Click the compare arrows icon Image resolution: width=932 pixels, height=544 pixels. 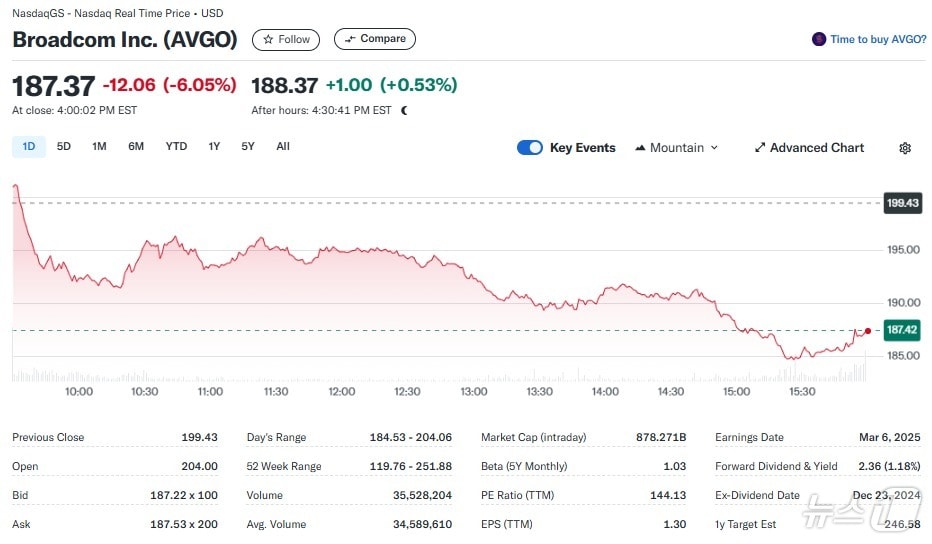(349, 40)
